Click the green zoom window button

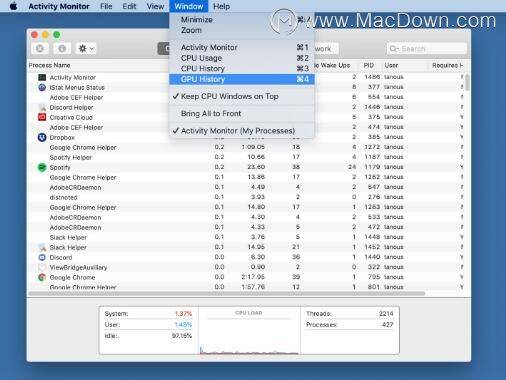click(x=57, y=35)
